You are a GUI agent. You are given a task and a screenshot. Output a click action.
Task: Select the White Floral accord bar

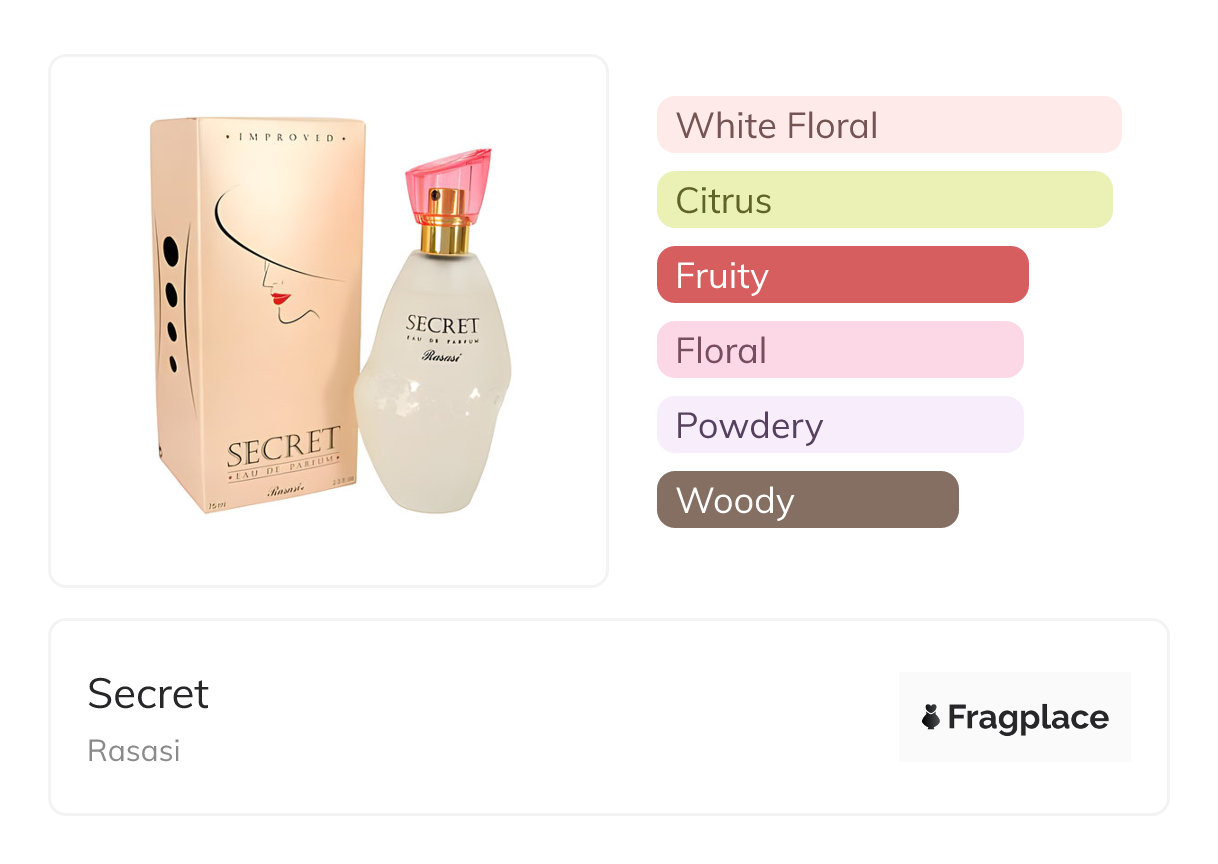888,125
